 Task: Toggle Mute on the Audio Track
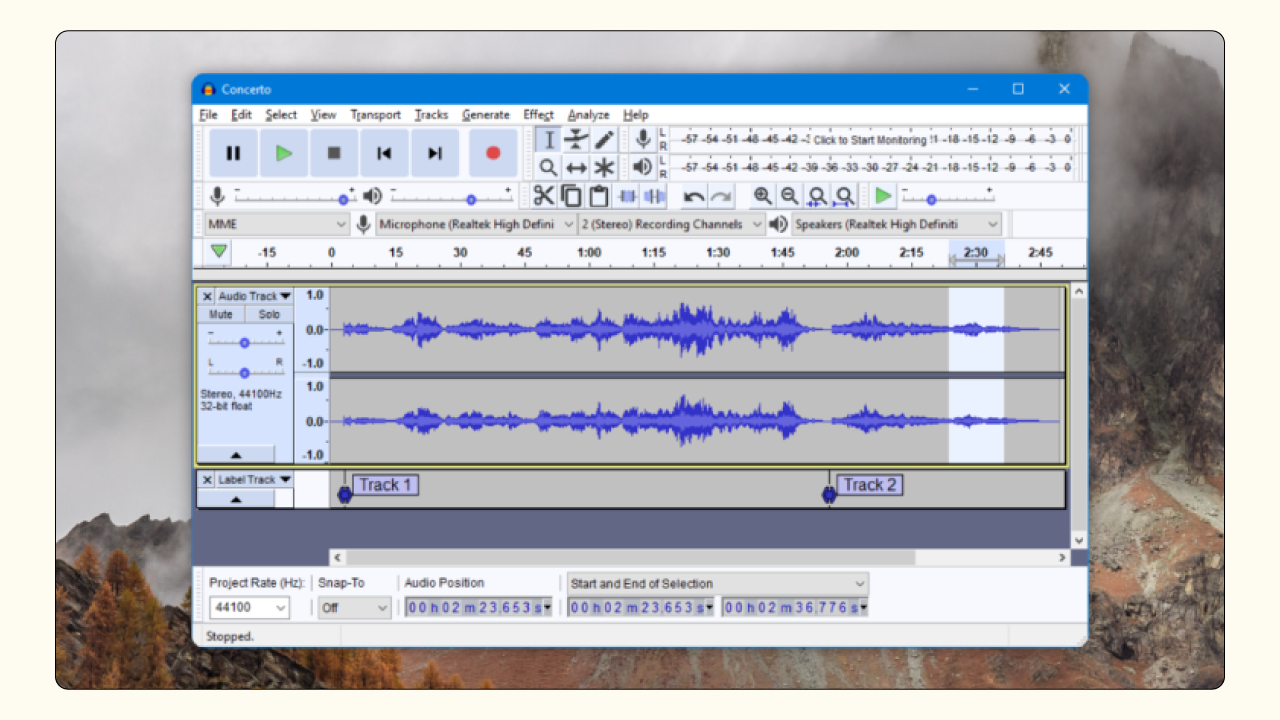point(221,314)
